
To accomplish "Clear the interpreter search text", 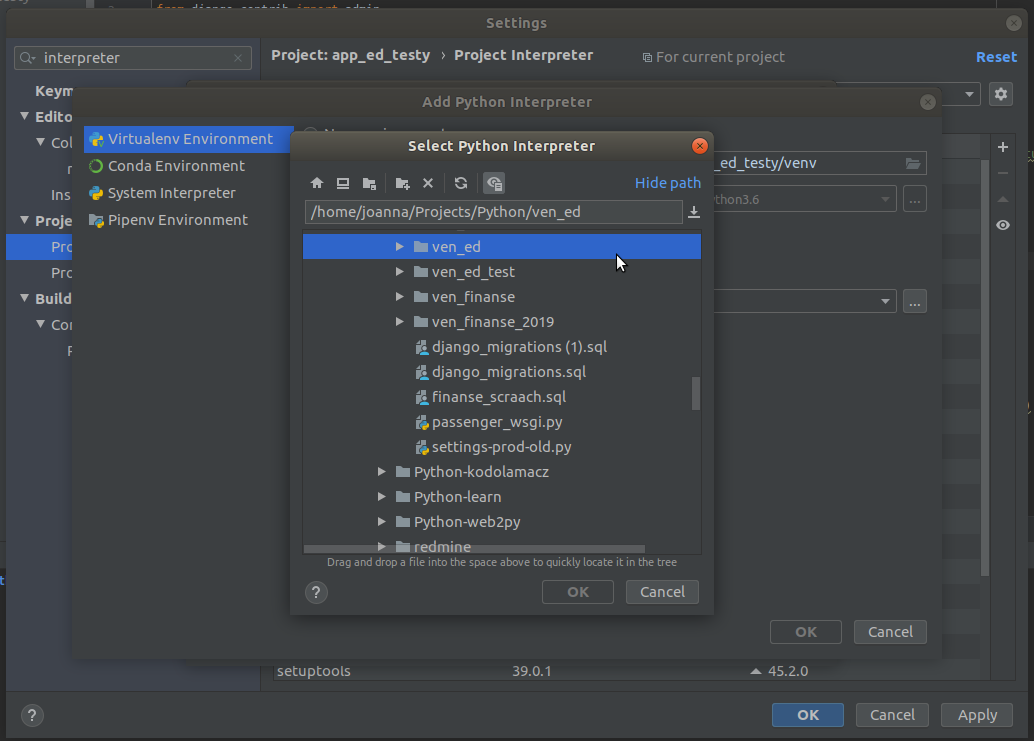I will click(238, 58).
